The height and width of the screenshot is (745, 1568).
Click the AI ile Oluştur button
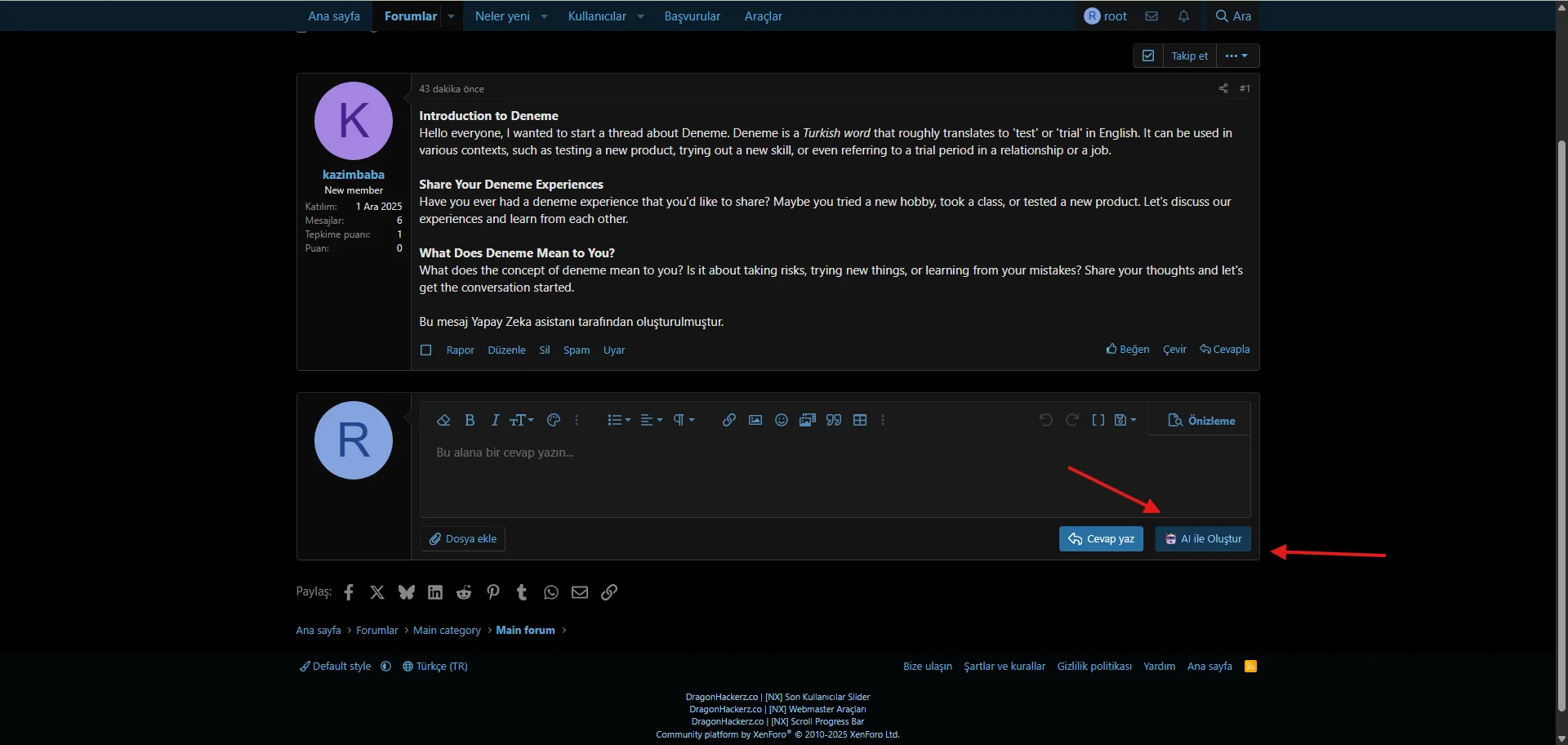(1203, 539)
